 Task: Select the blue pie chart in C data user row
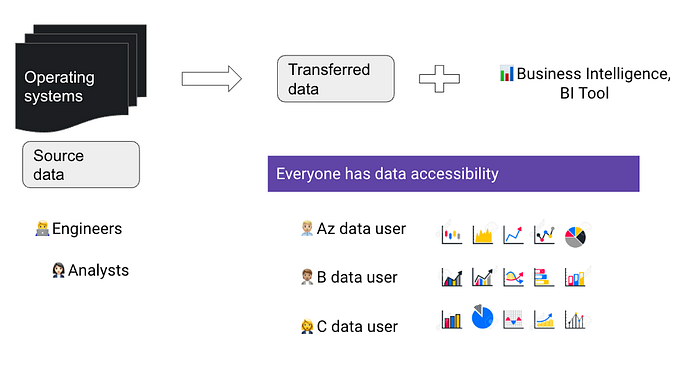pos(482,317)
